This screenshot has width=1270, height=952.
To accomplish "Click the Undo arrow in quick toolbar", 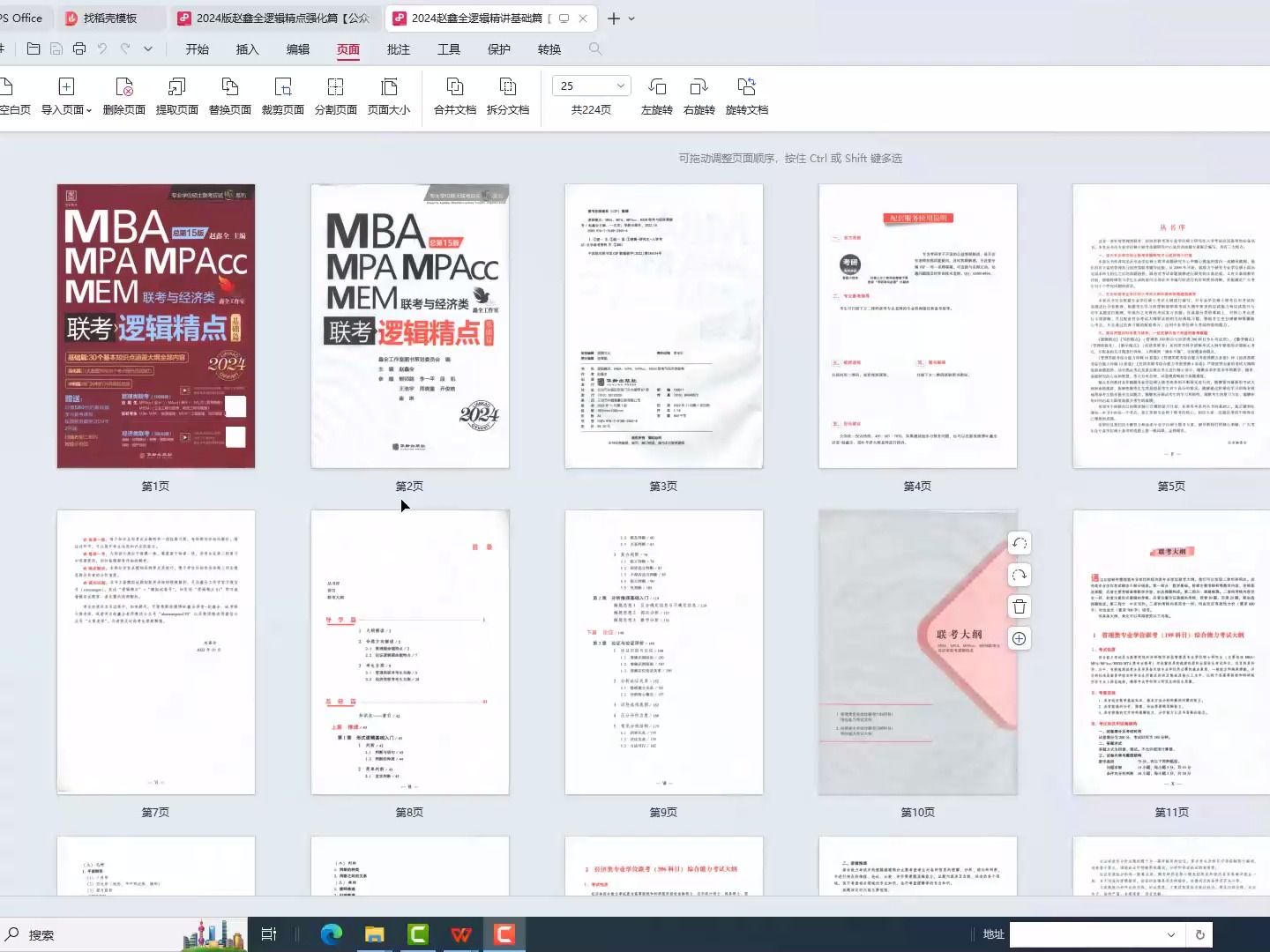I will 102,49.
